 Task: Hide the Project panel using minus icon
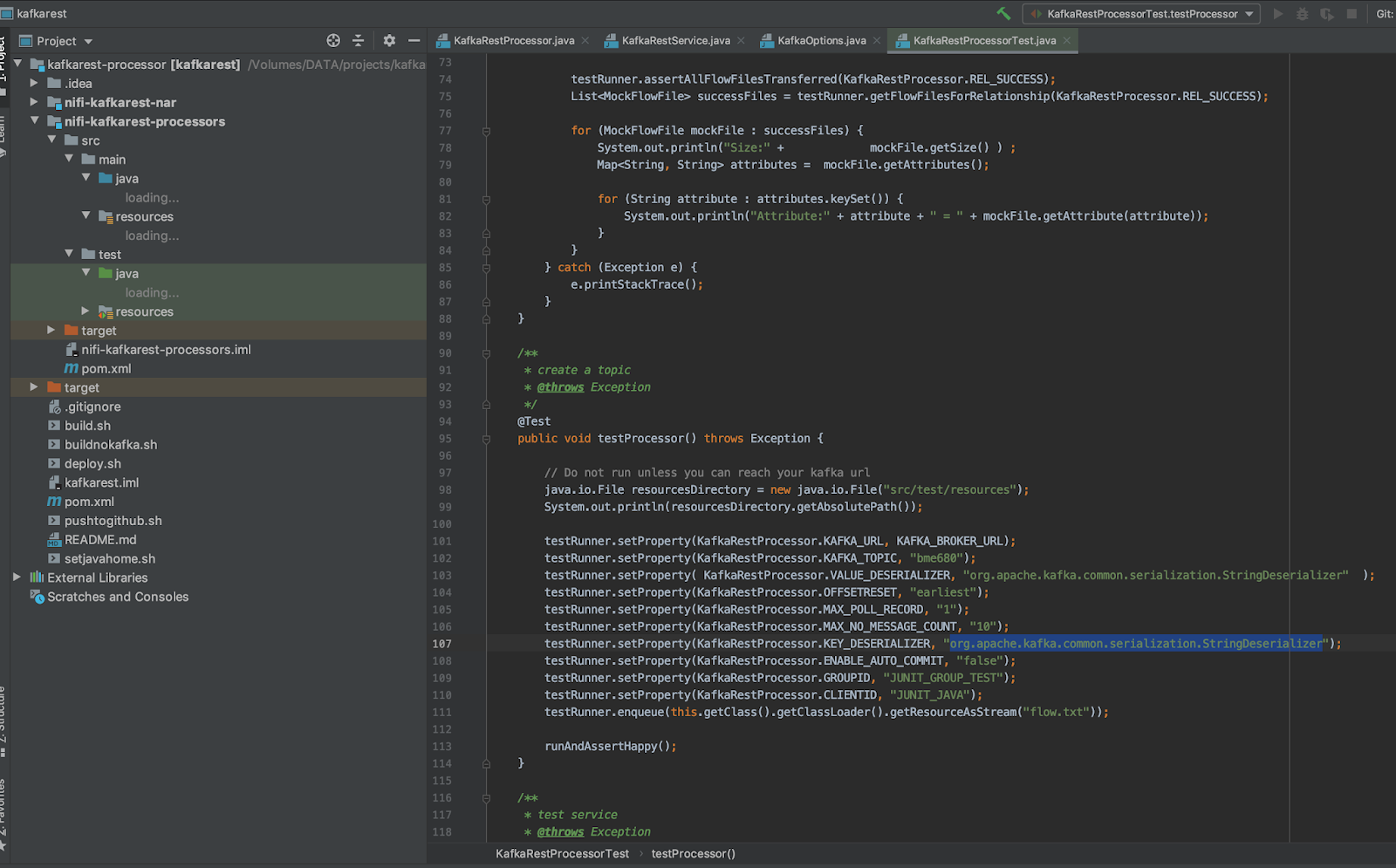click(x=414, y=41)
